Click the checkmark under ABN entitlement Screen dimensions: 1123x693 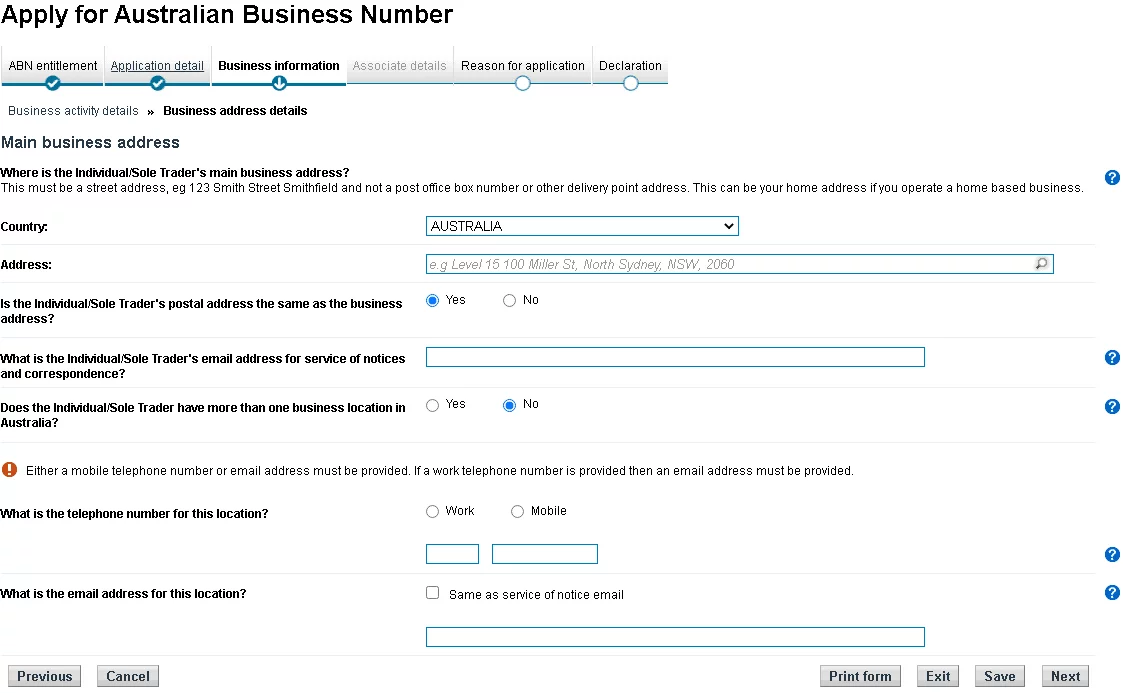click(x=52, y=84)
